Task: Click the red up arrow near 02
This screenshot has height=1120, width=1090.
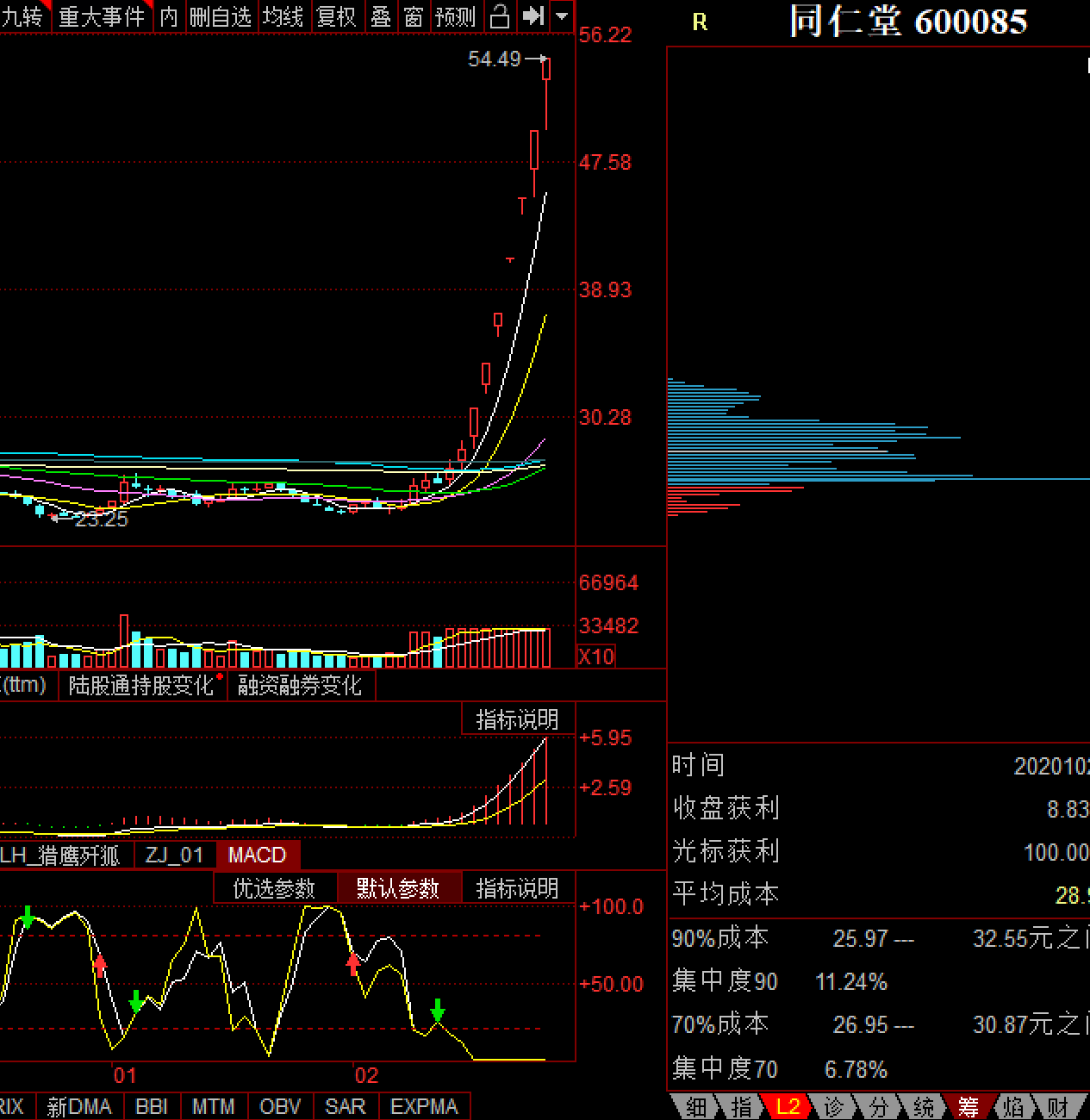Action: pyautogui.click(x=352, y=963)
